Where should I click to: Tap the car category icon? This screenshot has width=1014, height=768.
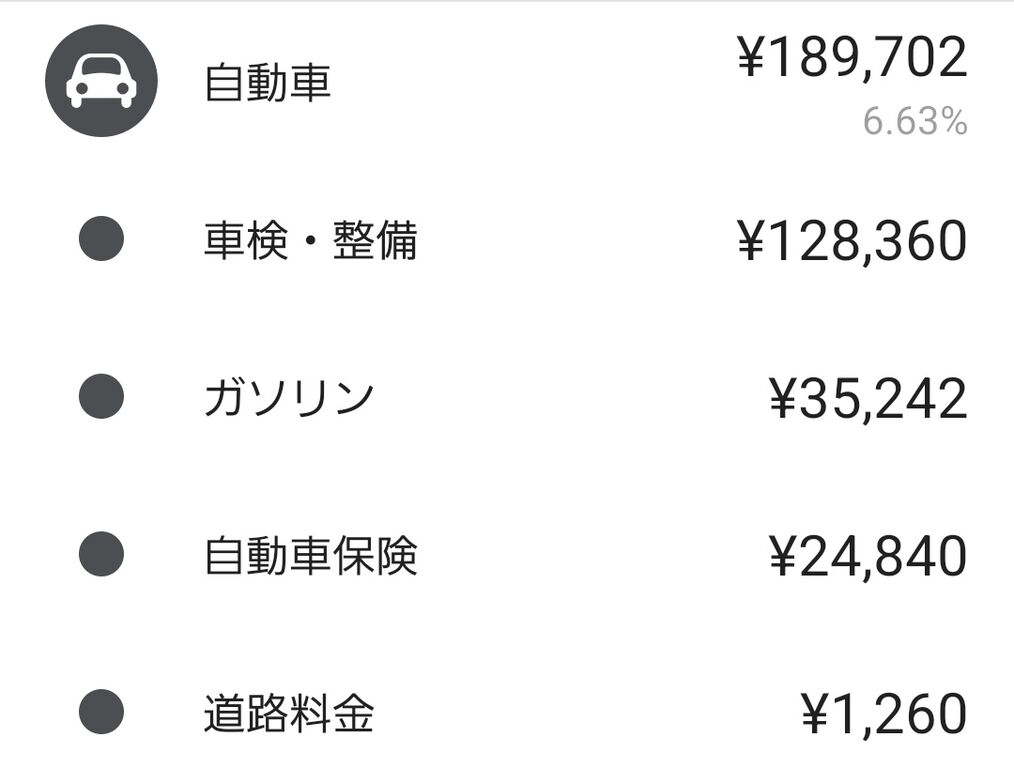click(102, 81)
